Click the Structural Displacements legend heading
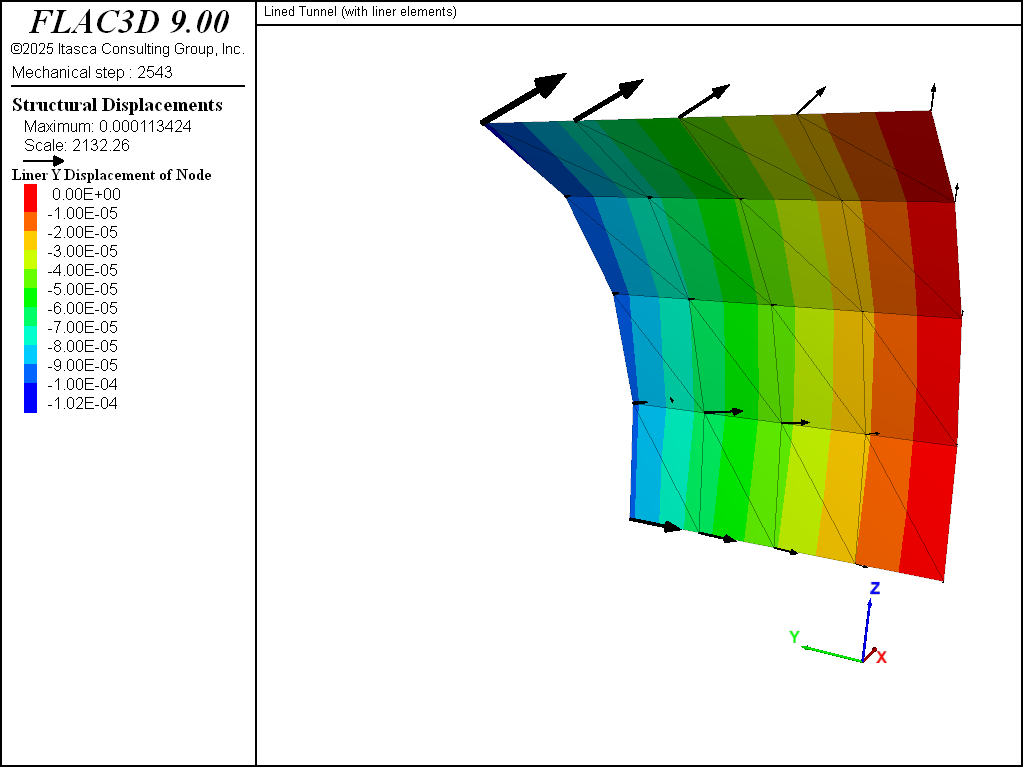The height and width of the screenshot is (768, 1024). point(118,105)
